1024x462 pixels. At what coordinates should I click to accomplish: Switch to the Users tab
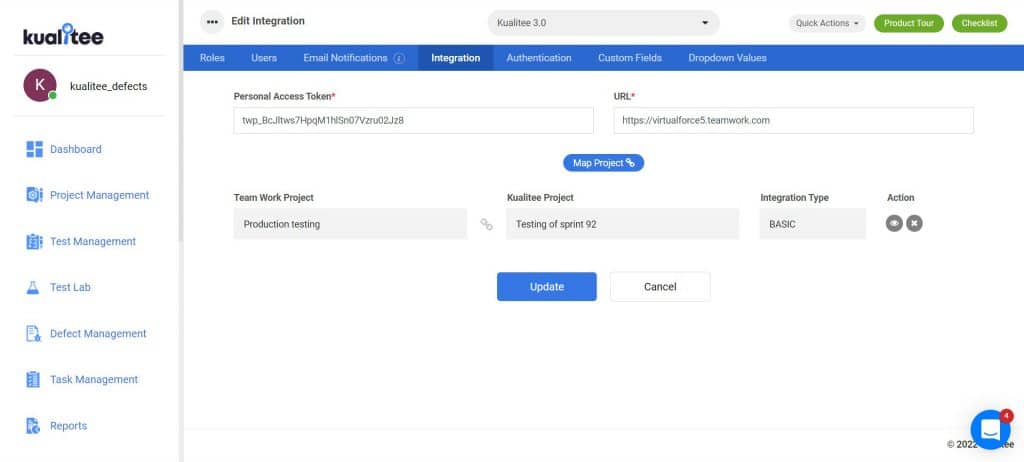coord(264,58)
